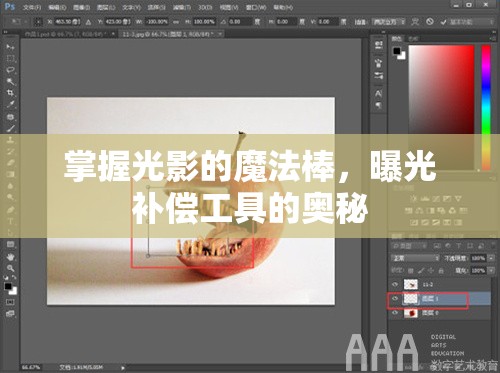Commit transform with the checkmark icon
The width and height of the screenshot is (500, 373).
443,22
